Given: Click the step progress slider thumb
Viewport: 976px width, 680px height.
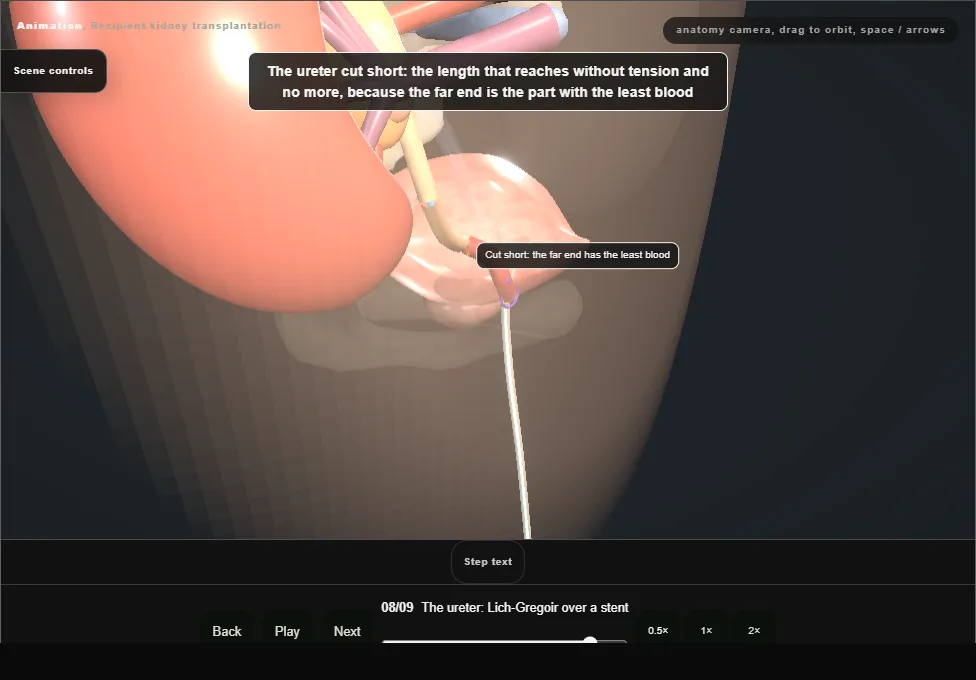Looking at the screenshot, I should coord(590,640).
